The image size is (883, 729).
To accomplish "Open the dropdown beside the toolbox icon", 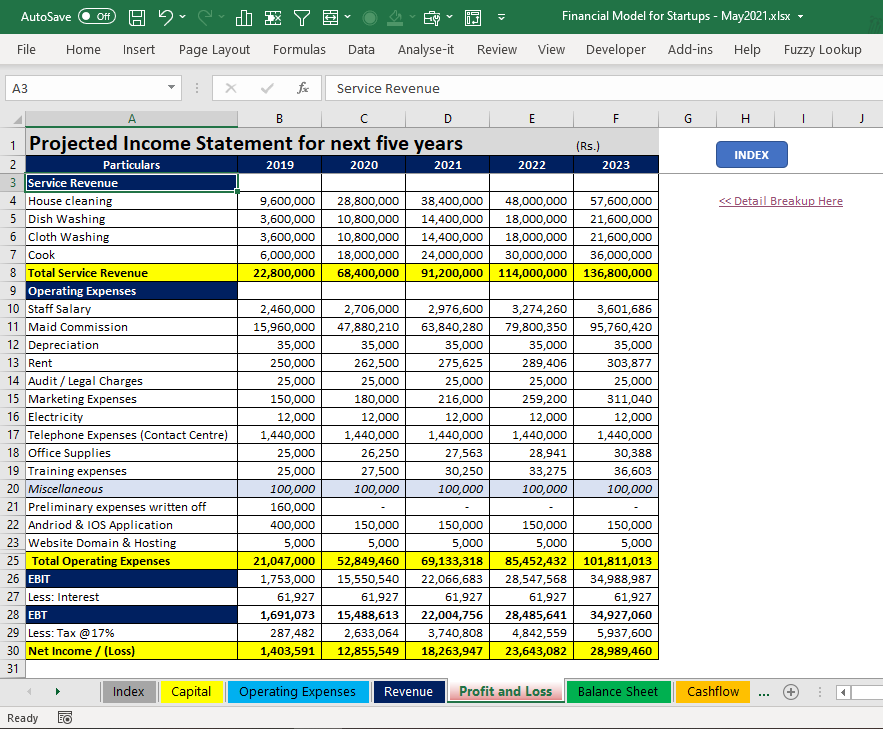I will tap(449, 17).
